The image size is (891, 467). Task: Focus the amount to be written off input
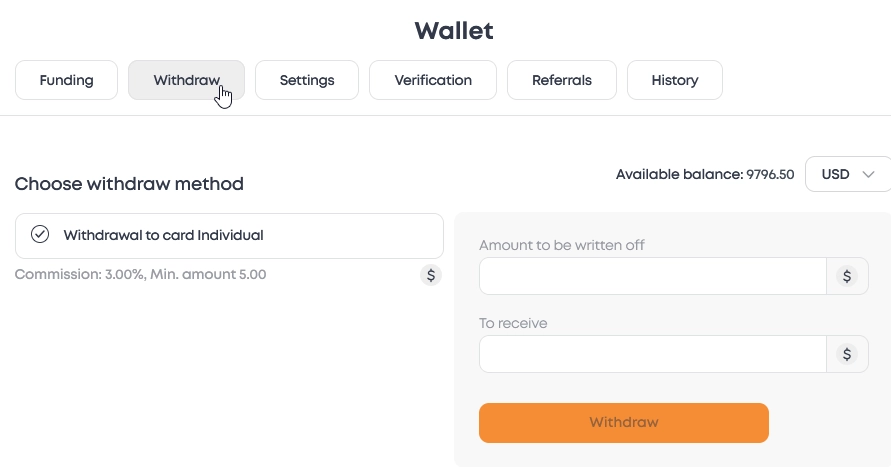(652, 276)
